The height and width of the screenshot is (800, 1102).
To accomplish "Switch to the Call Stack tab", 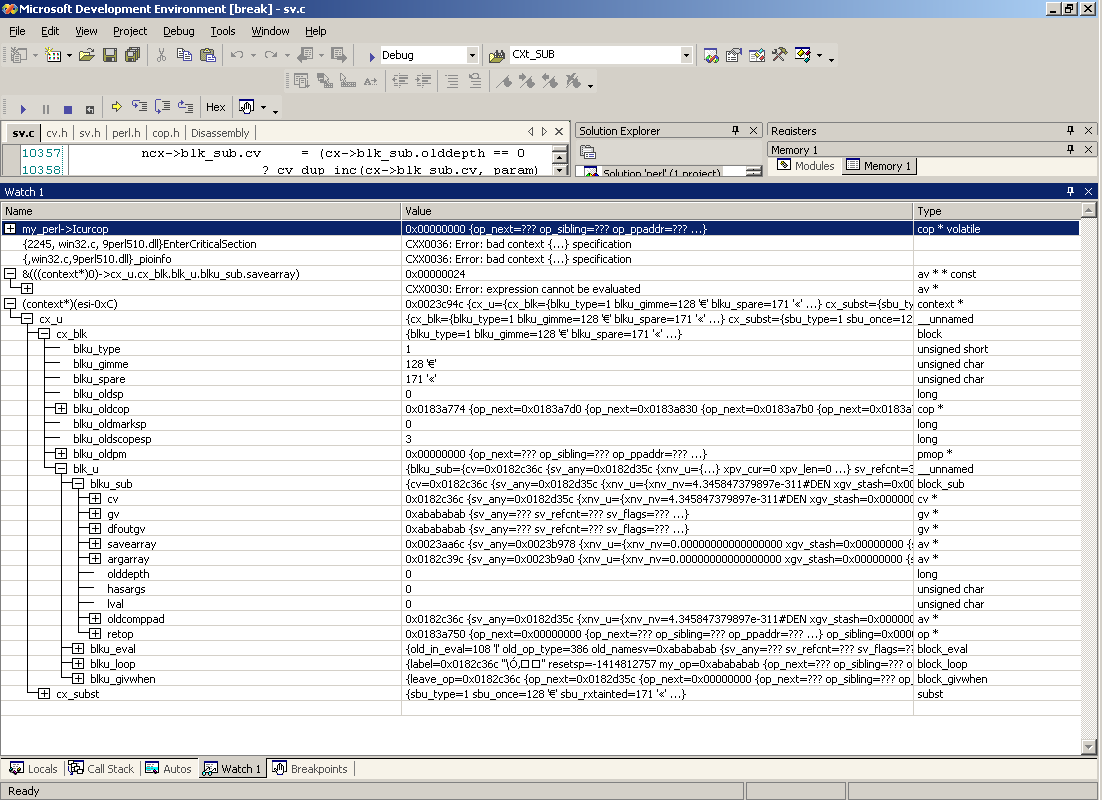I will click(x=102, y=769).
